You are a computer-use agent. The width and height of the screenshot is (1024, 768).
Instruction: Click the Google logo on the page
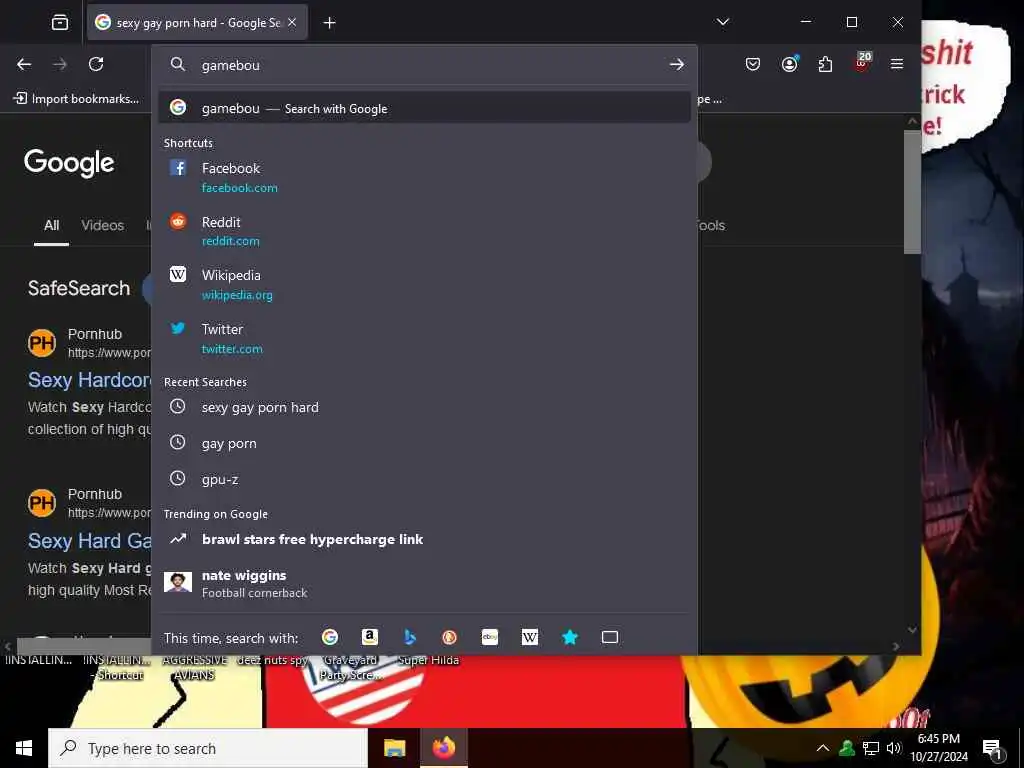pyautogui.click(x=69, y=163)
